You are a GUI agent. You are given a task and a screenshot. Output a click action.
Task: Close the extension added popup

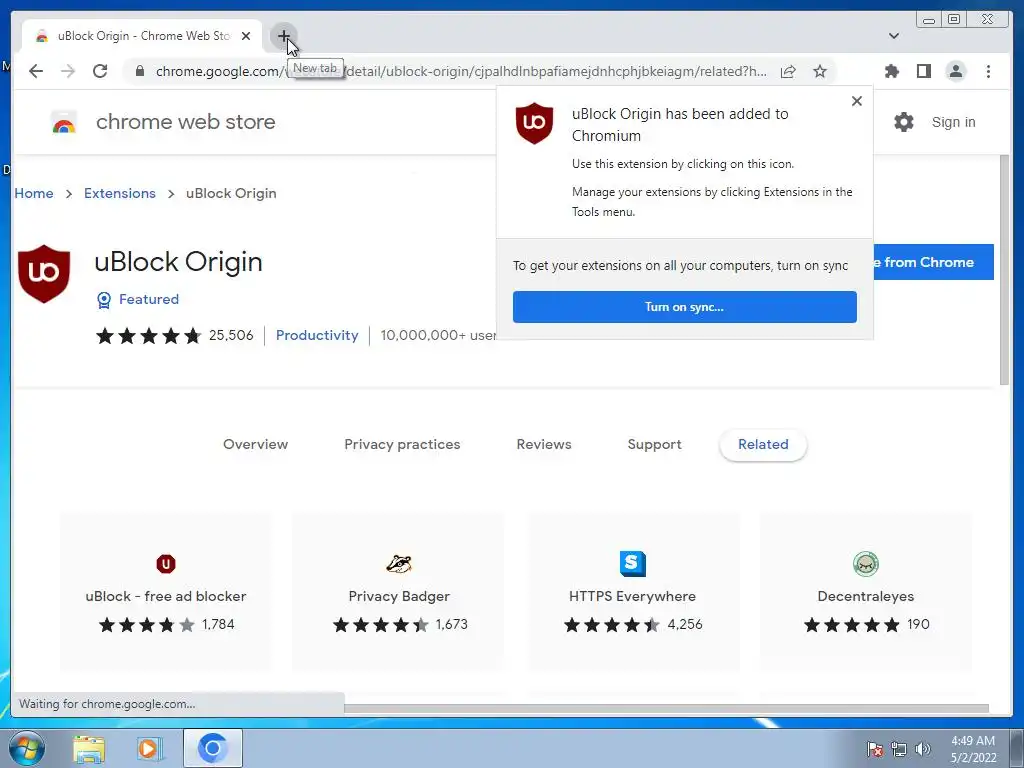[857, 101]
